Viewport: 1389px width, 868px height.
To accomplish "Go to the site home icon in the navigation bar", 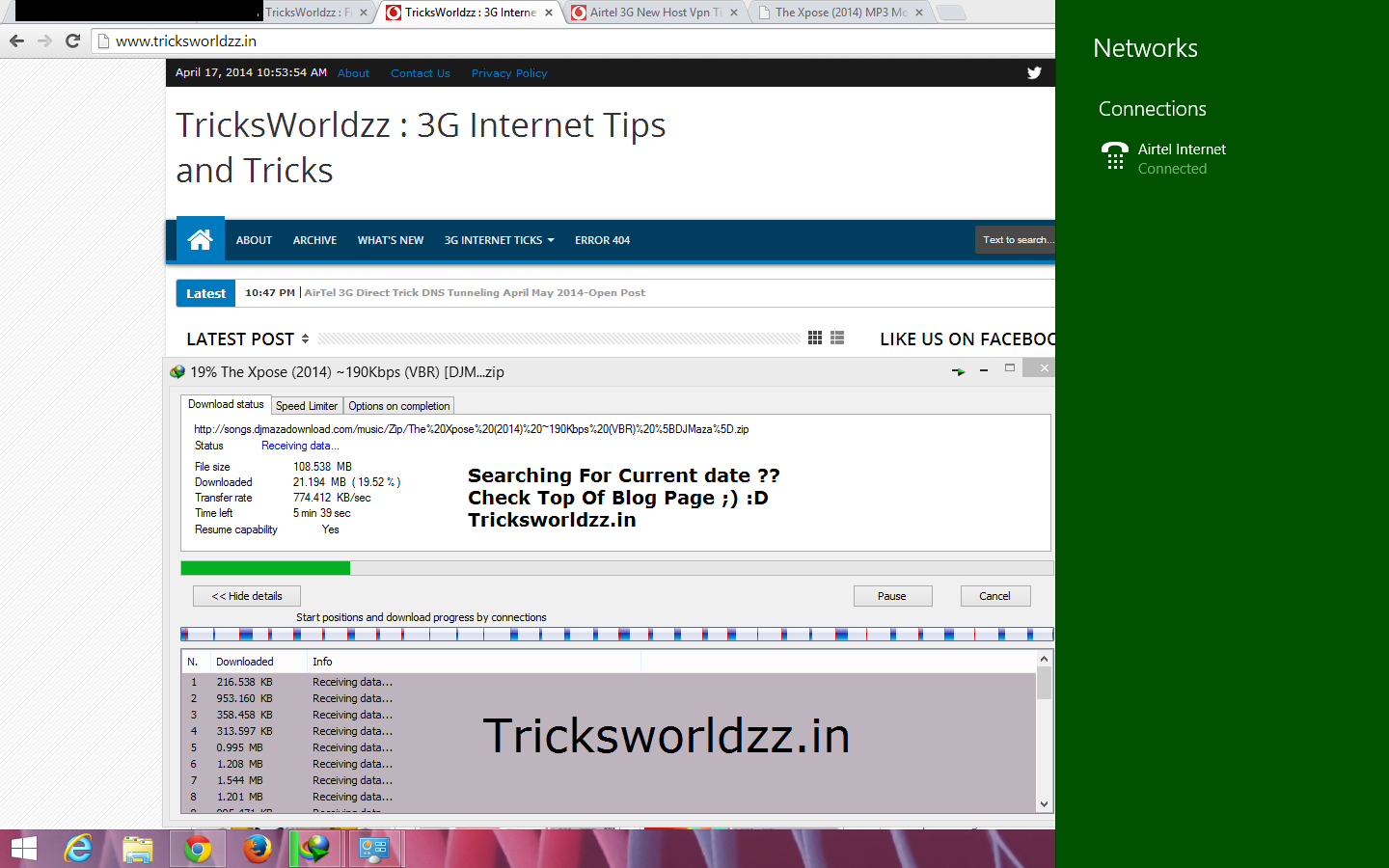I will click(x=201, y=239).
